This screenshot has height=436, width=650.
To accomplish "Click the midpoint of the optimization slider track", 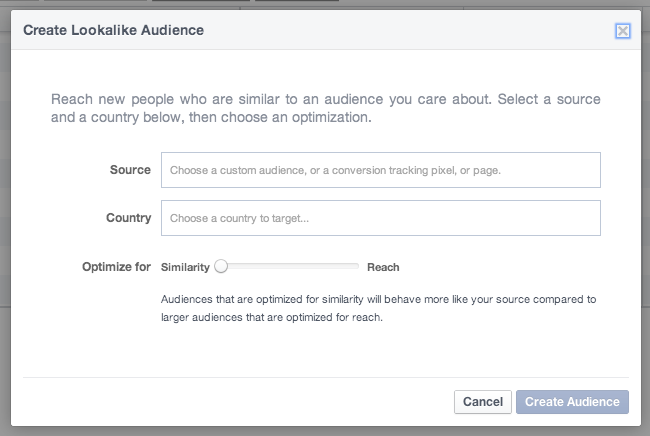I will [290, 266].
